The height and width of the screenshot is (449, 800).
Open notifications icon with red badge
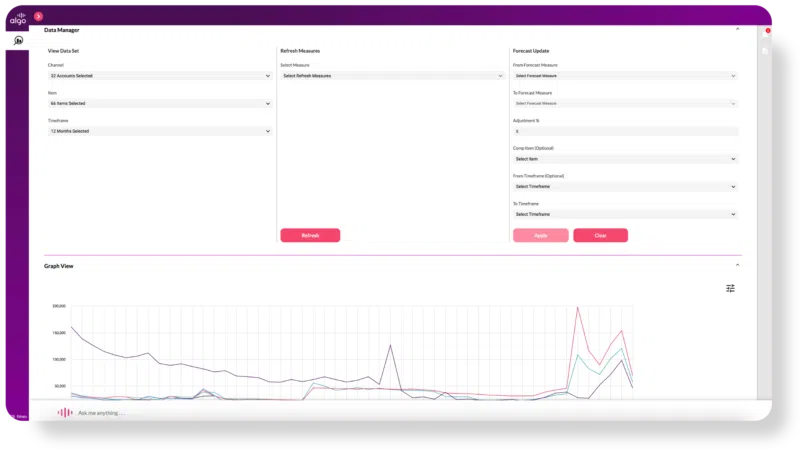[766, 32]
